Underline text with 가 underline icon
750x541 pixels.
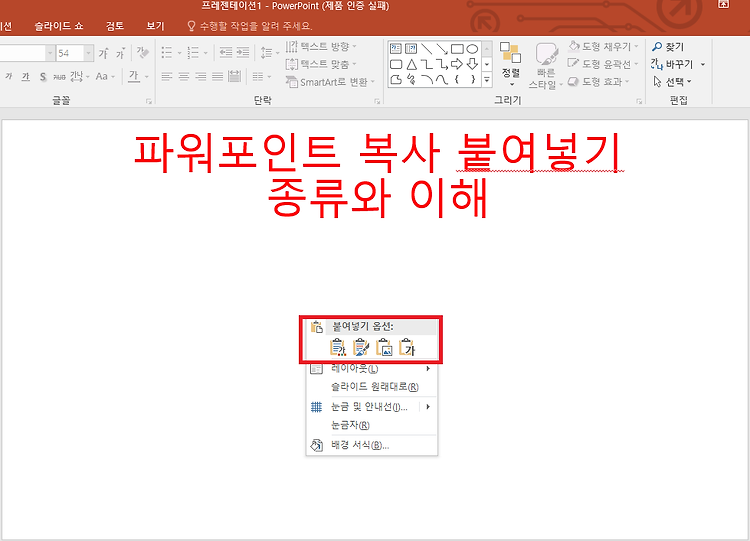point(25,77)
